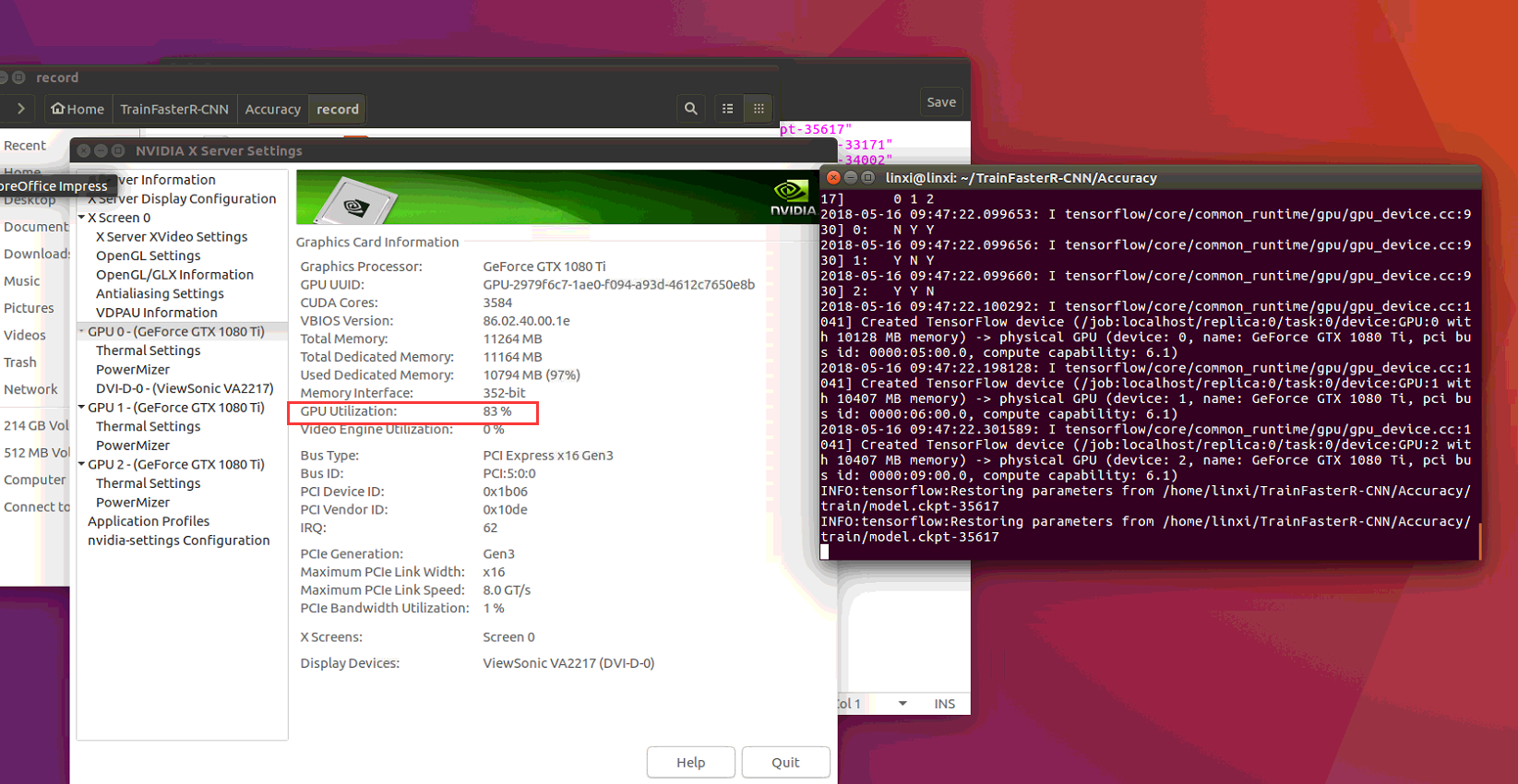The image size is (1518, 784).
Task: Open Application Profiles
Action: pyautogui.click(x=149, y=521)
